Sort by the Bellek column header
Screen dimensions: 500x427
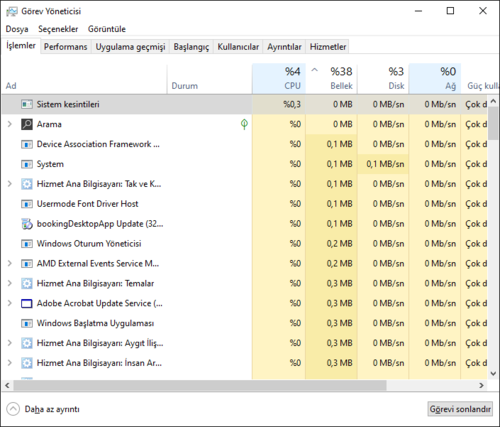(x=332, y=79)
